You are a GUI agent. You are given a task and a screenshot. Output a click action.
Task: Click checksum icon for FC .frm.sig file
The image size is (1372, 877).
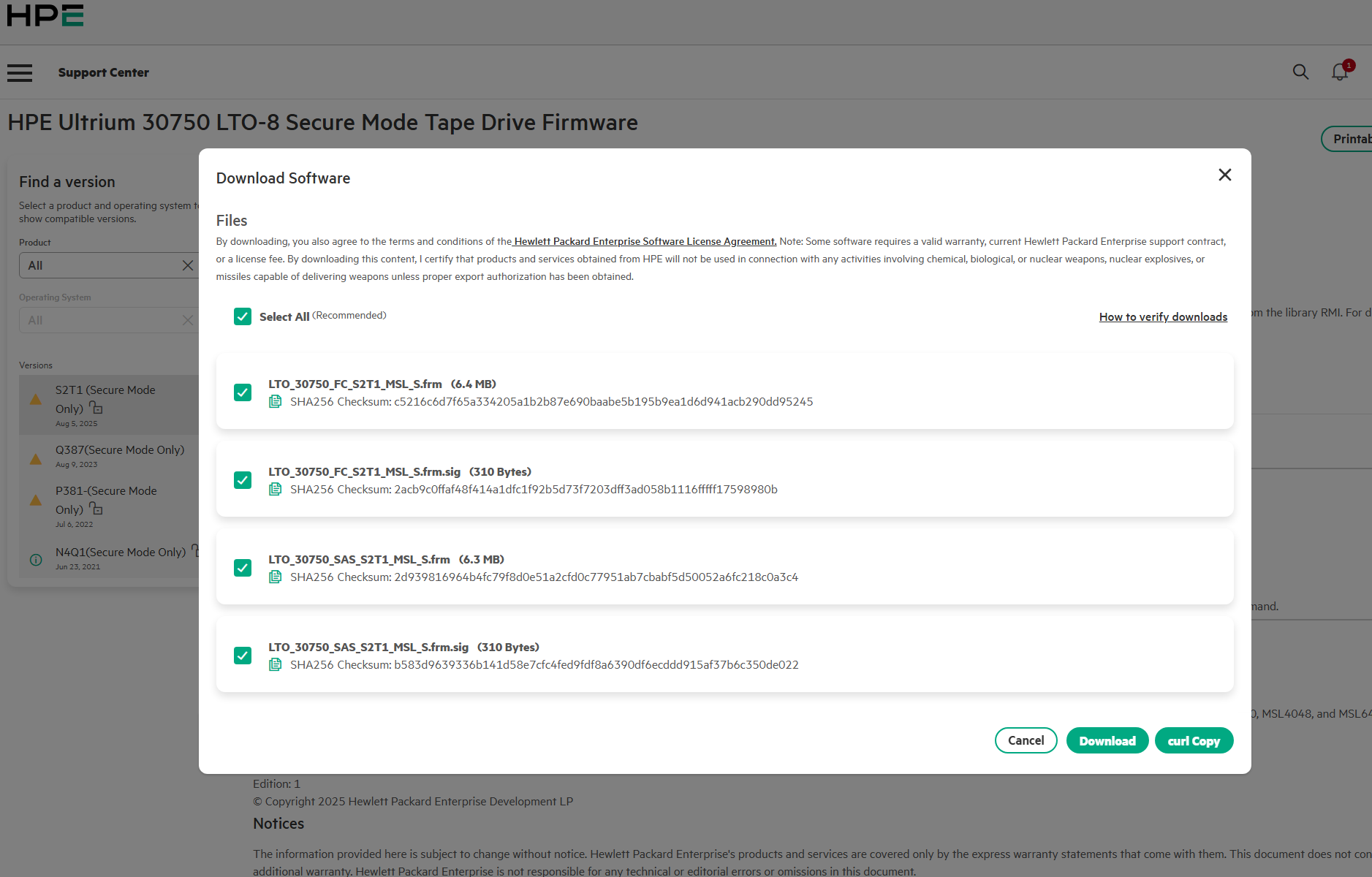276,489
